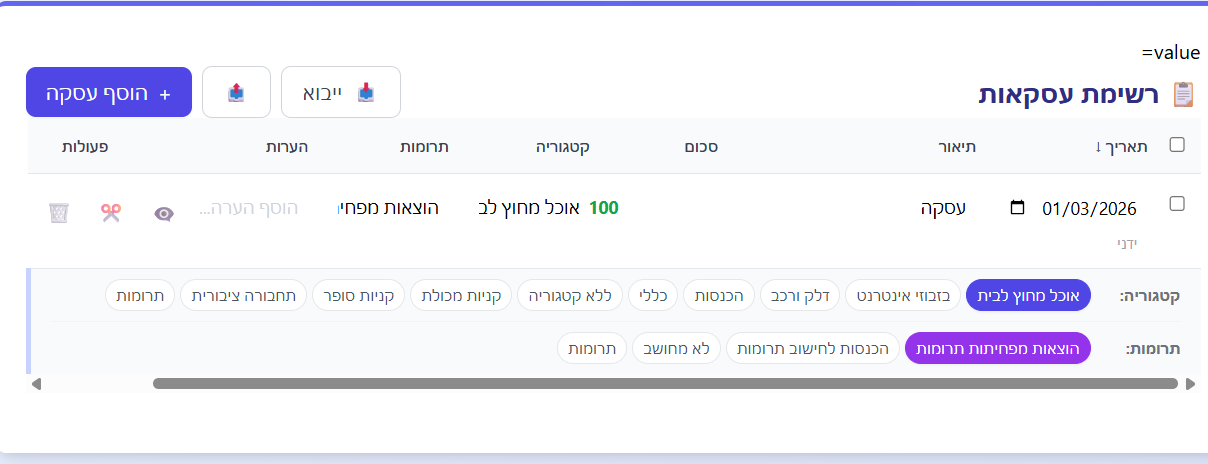Click the clipboard icon beside רשימת עסקאות
Screen dimensions: 1208x464
pyautogui.click(x=1183, y=95)
